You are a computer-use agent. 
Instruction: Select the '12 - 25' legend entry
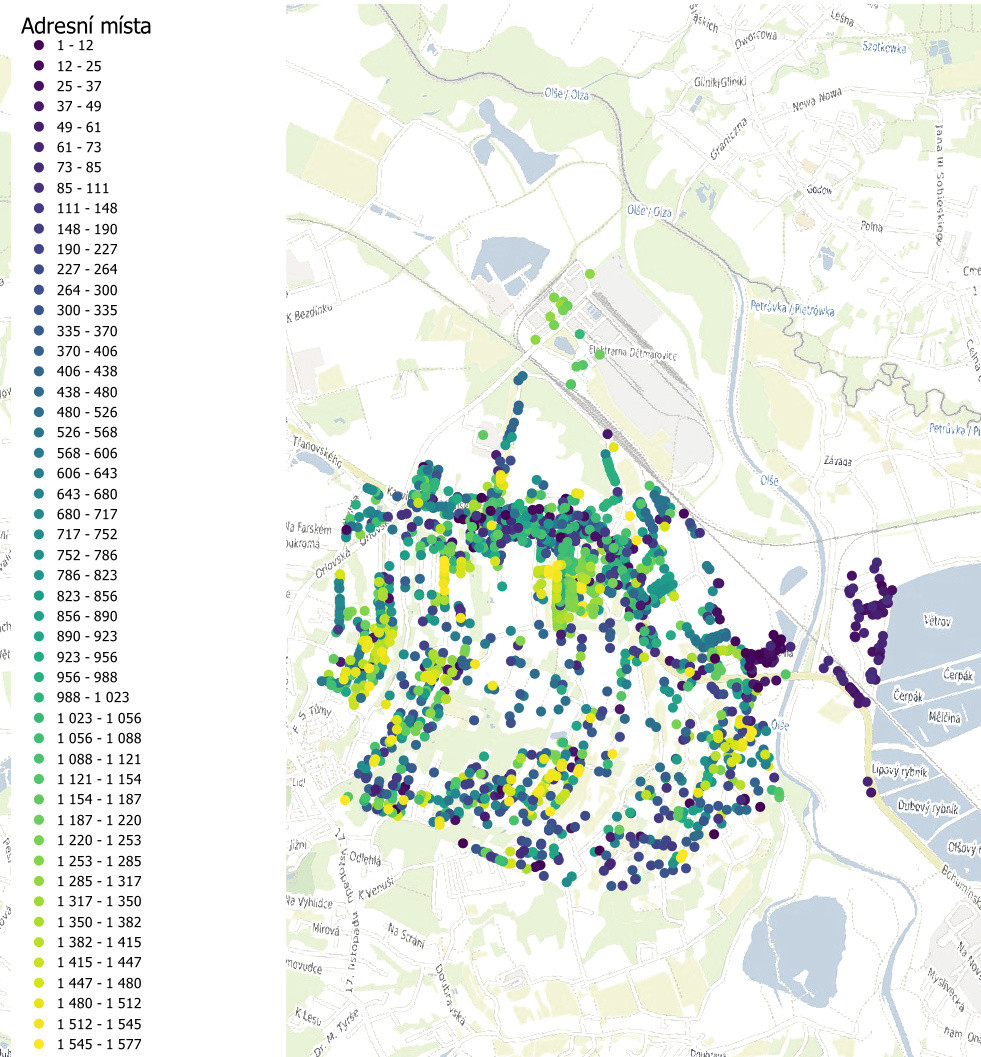click(x=68, y=66)
